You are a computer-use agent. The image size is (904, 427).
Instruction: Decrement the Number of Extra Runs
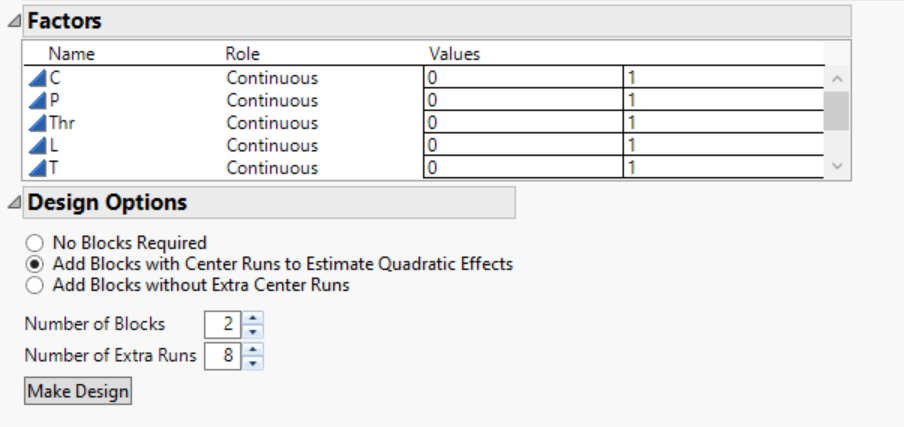(252, 362)
